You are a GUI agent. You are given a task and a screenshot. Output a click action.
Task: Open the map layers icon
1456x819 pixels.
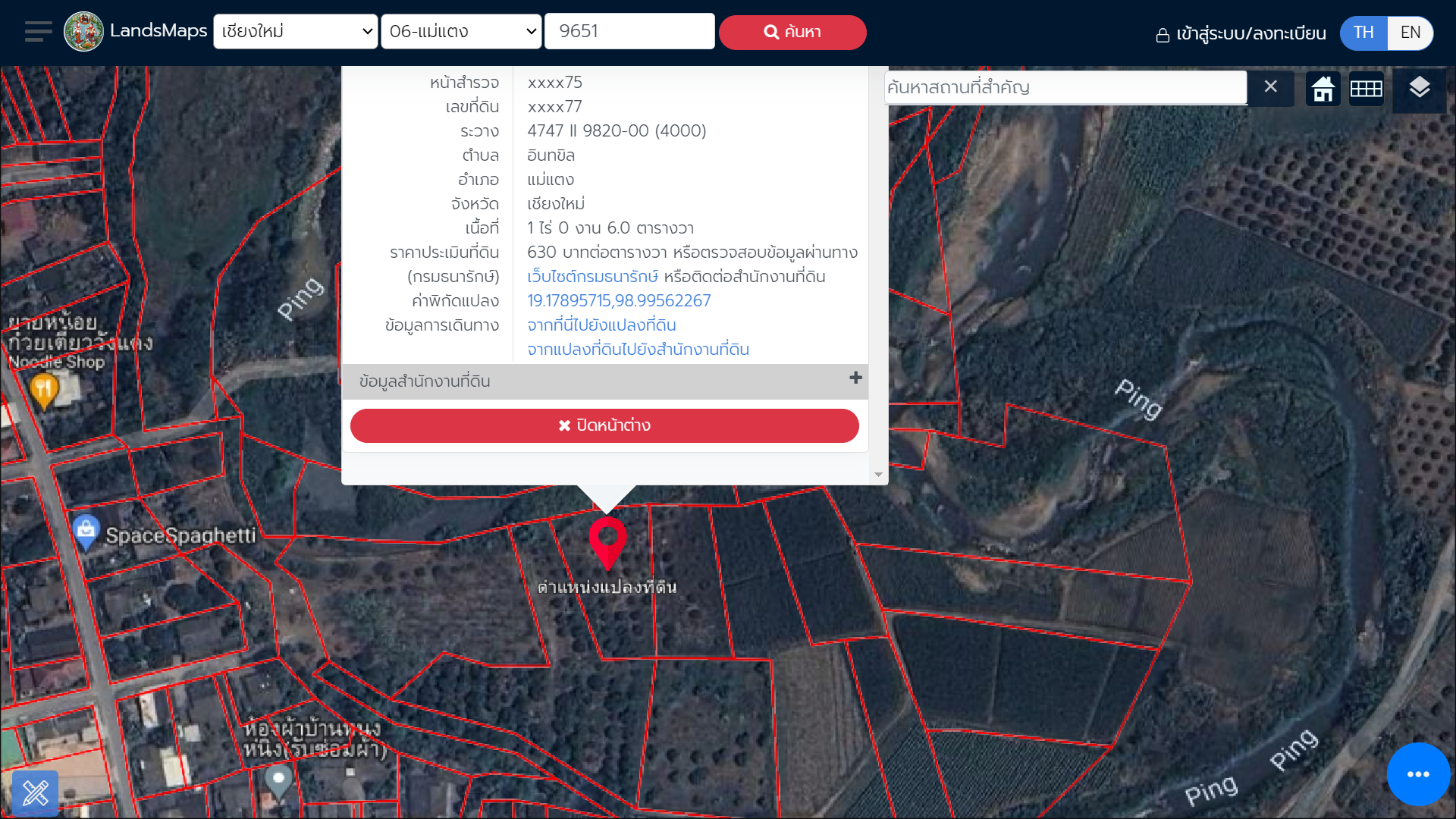(x=1419, y=88)
